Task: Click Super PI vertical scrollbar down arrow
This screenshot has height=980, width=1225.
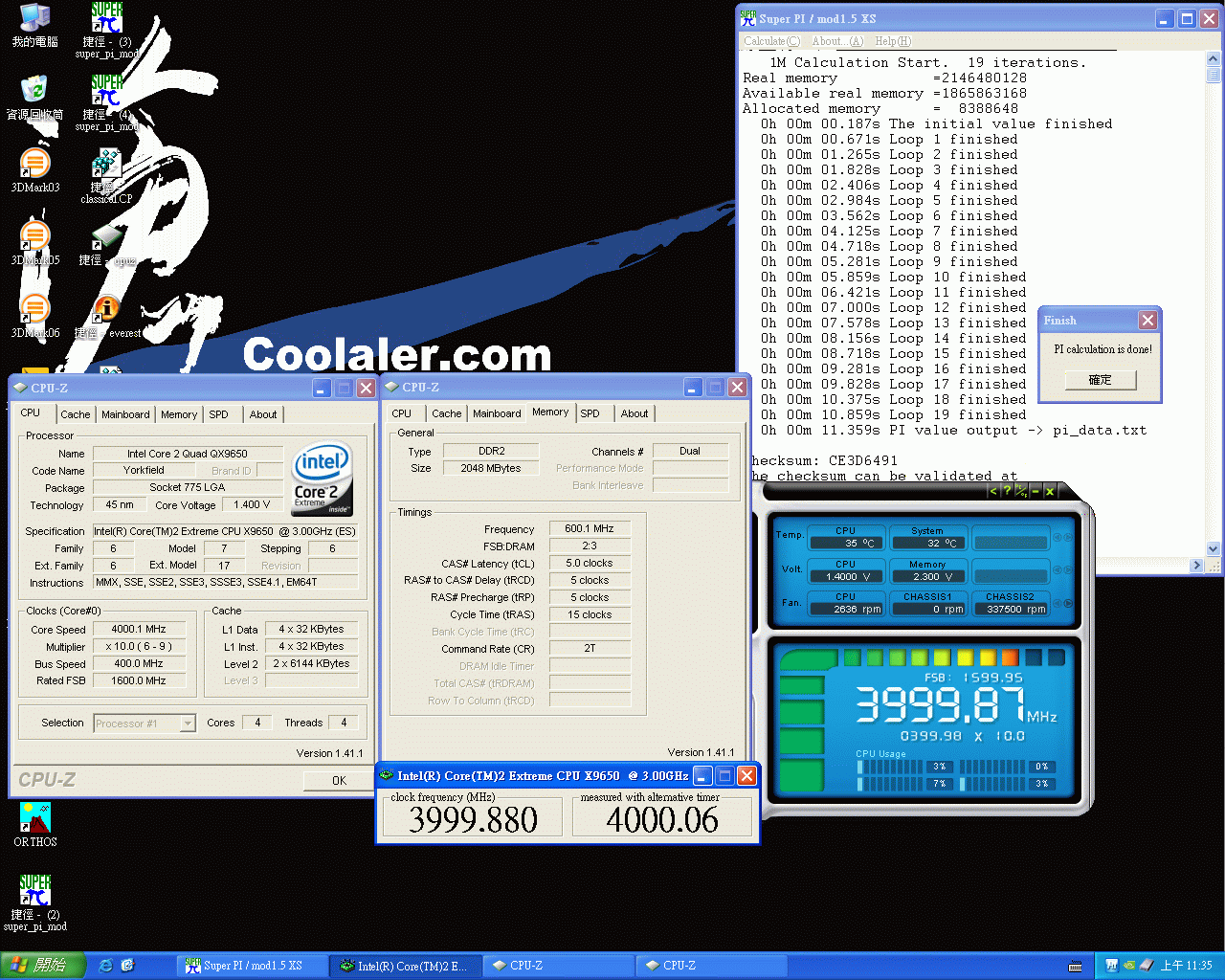Action: 1214,549
